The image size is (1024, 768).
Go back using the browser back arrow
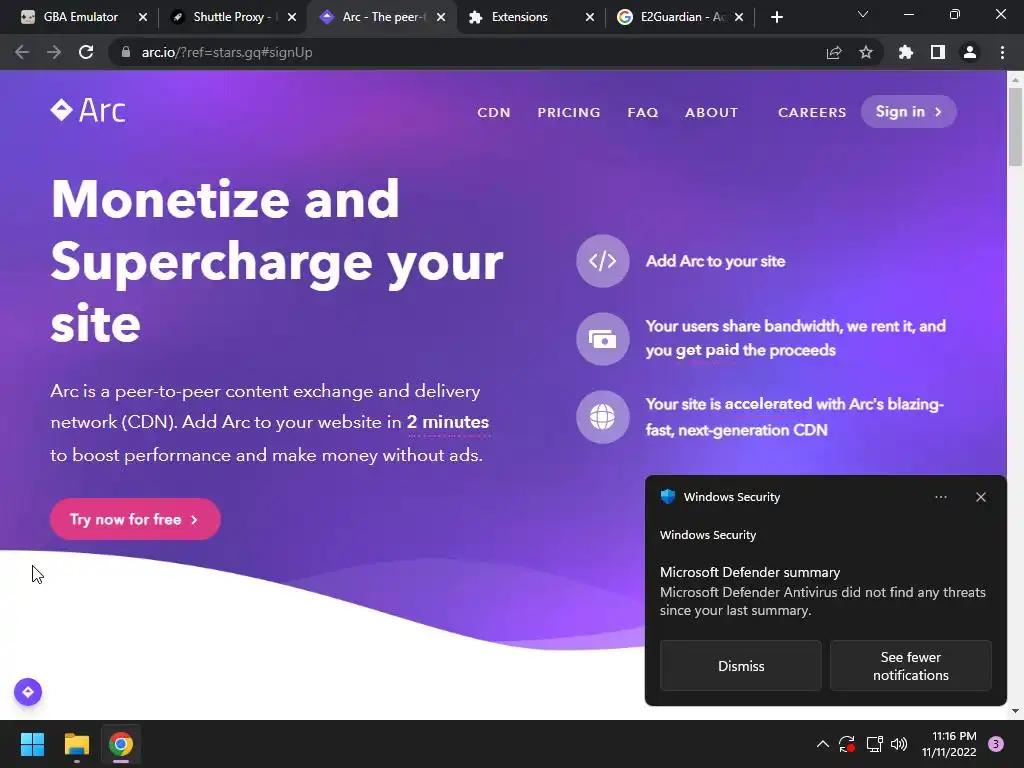tap(22, 52)
